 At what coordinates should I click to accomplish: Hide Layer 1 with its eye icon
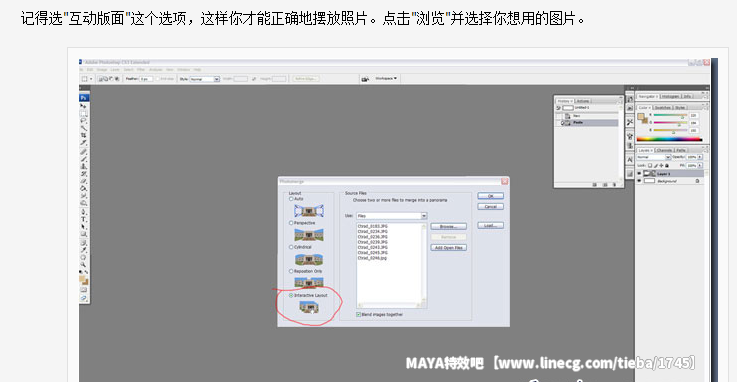click(639, 173)
